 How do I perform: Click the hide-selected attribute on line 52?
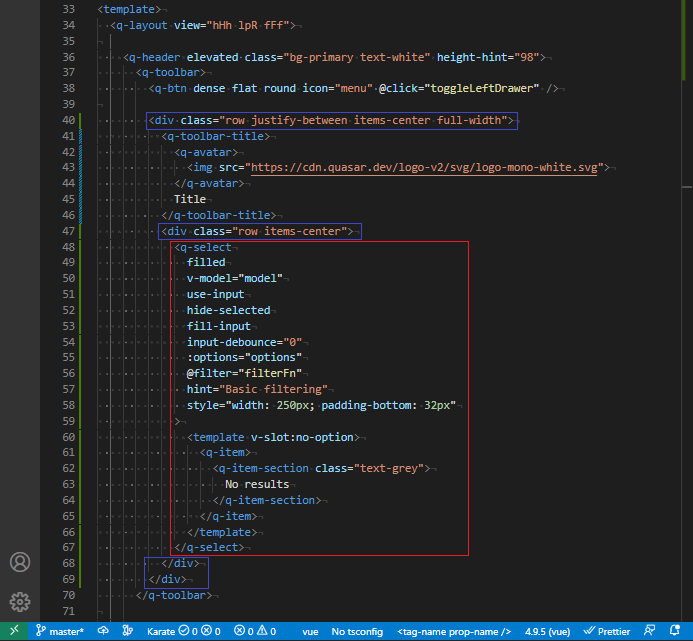(x=228, y=310)
